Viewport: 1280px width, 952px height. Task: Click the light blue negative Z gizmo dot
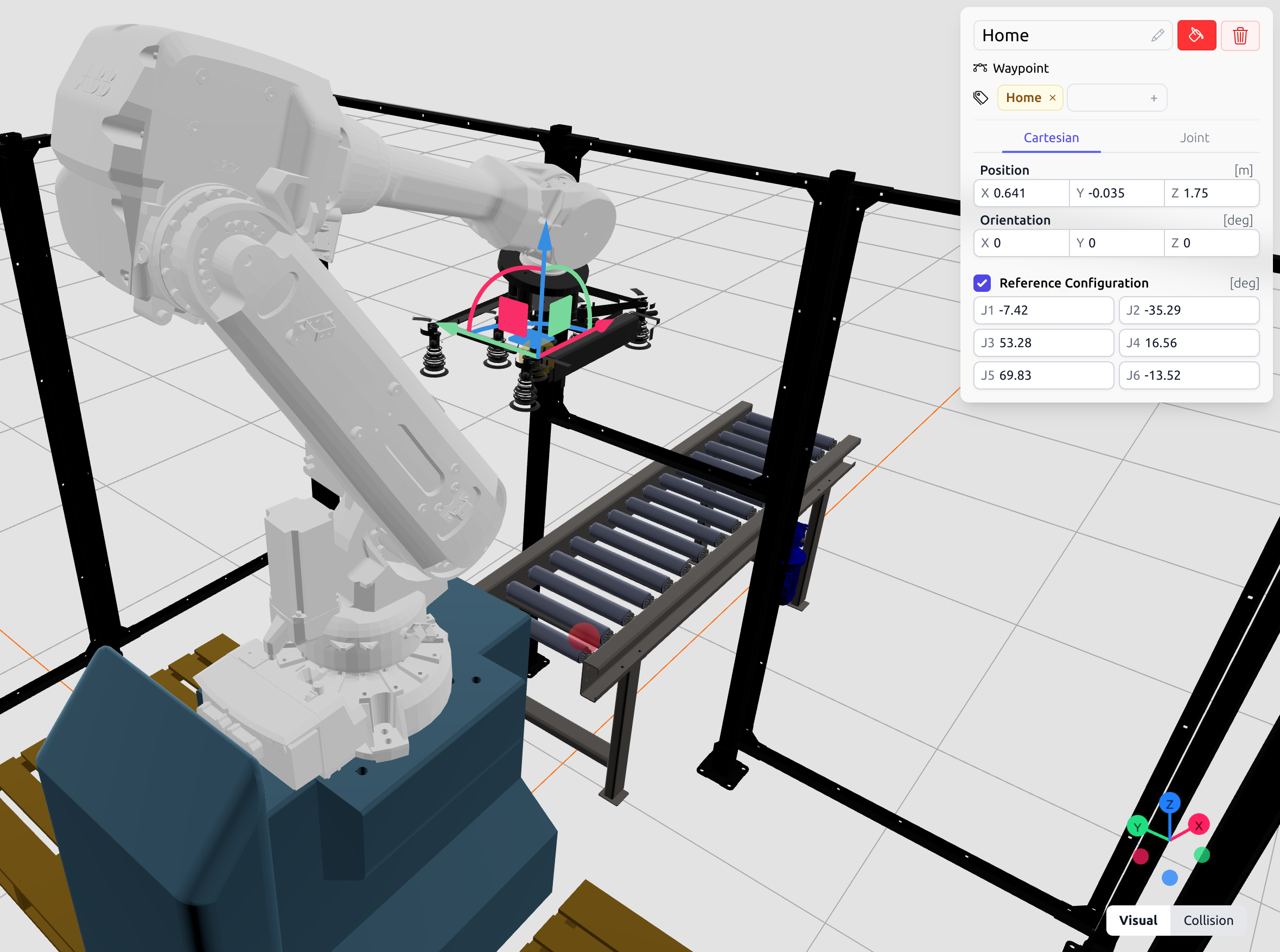click(x=1169, y=878)
